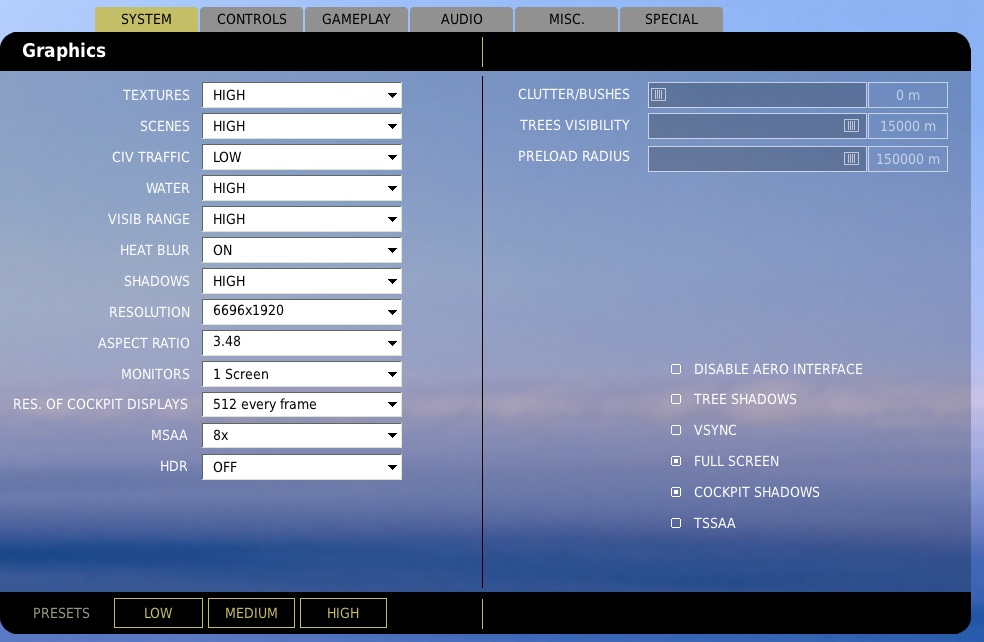Enable DISABLE AERO INTERFACE checkbox

tap(676, 369)
